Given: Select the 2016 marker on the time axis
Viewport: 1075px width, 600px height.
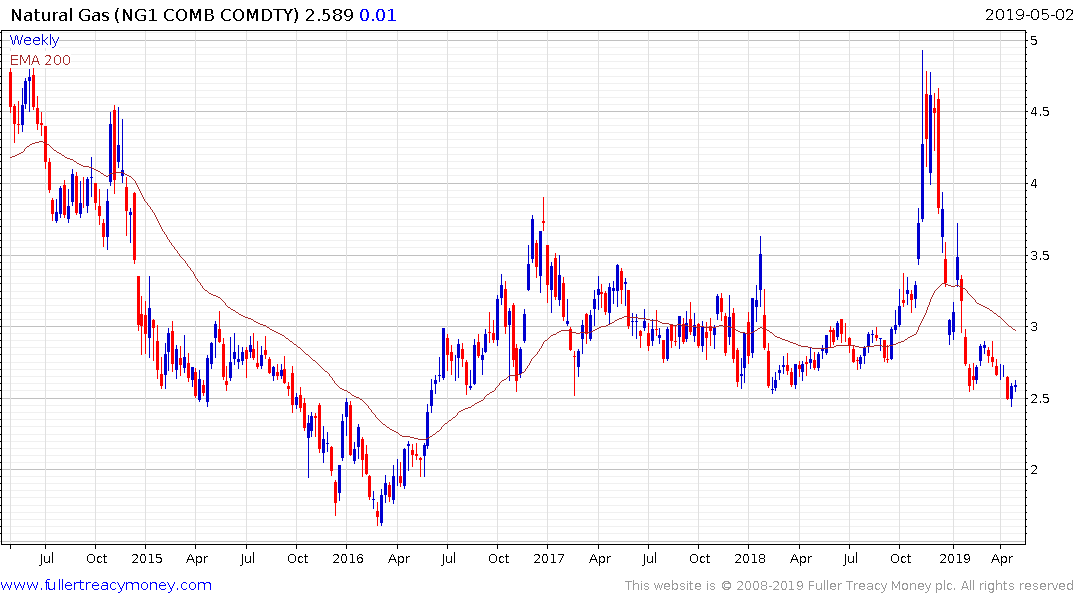Looking at the screenshot, I should pyautogui.click(x=347, y=558).
